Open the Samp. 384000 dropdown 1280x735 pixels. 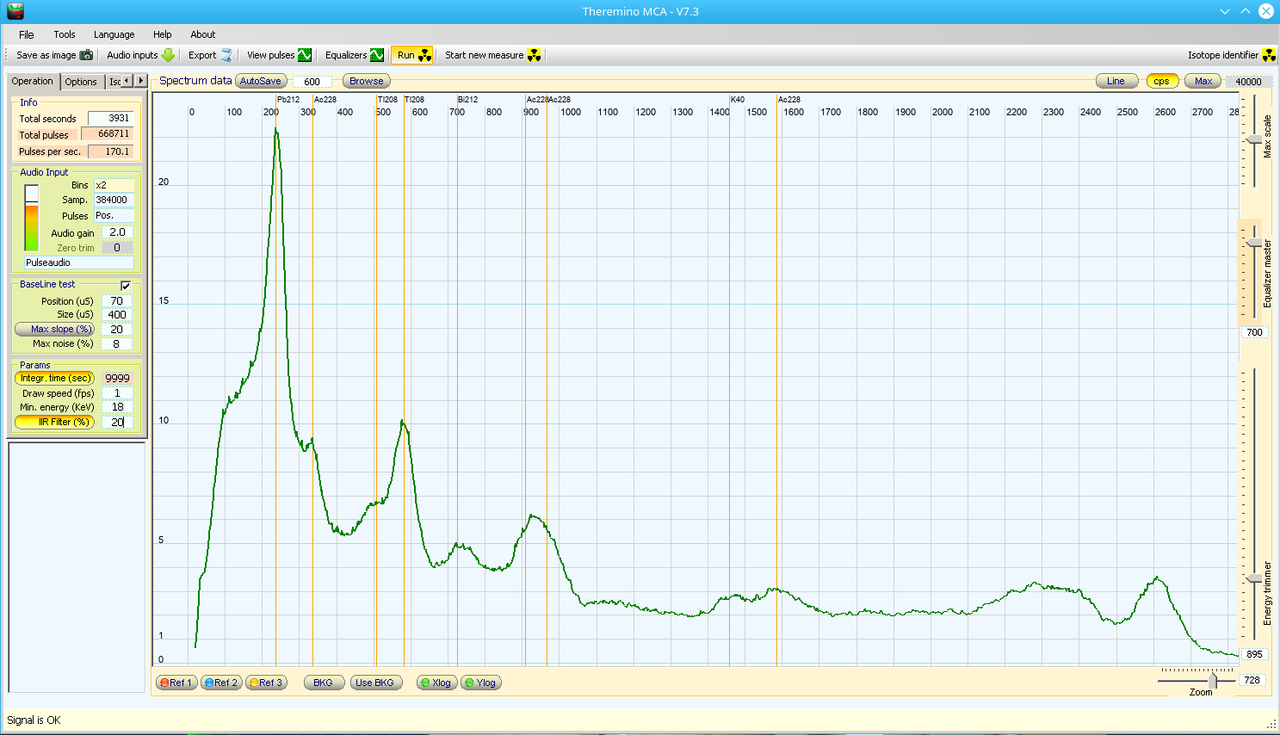pyautogui.click(x=113, y=200)
